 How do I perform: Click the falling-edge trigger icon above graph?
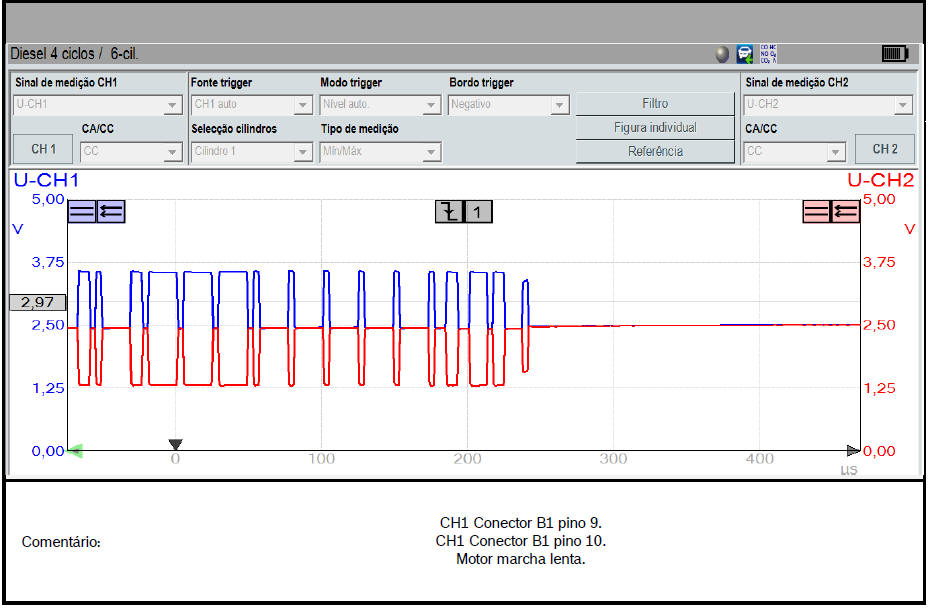click(x=450, y=211)
